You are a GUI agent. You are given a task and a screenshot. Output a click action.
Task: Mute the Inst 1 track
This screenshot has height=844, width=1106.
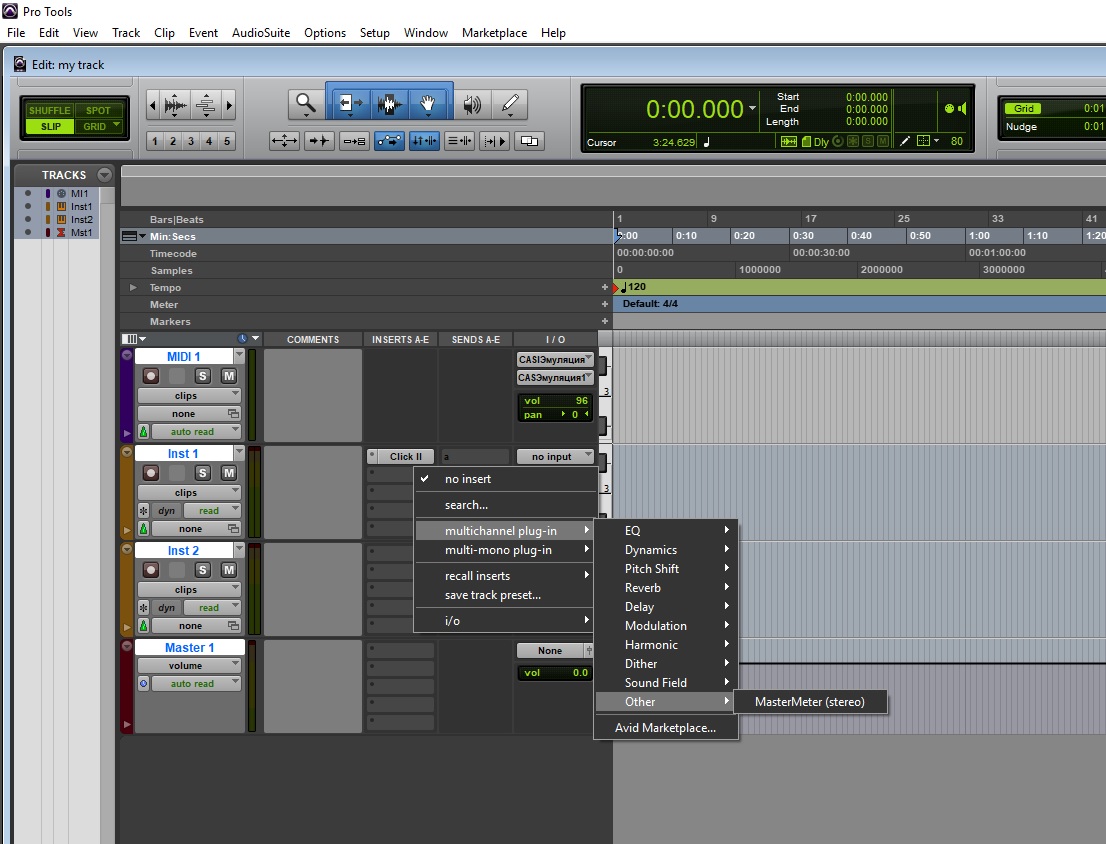(x=229, y=473)
